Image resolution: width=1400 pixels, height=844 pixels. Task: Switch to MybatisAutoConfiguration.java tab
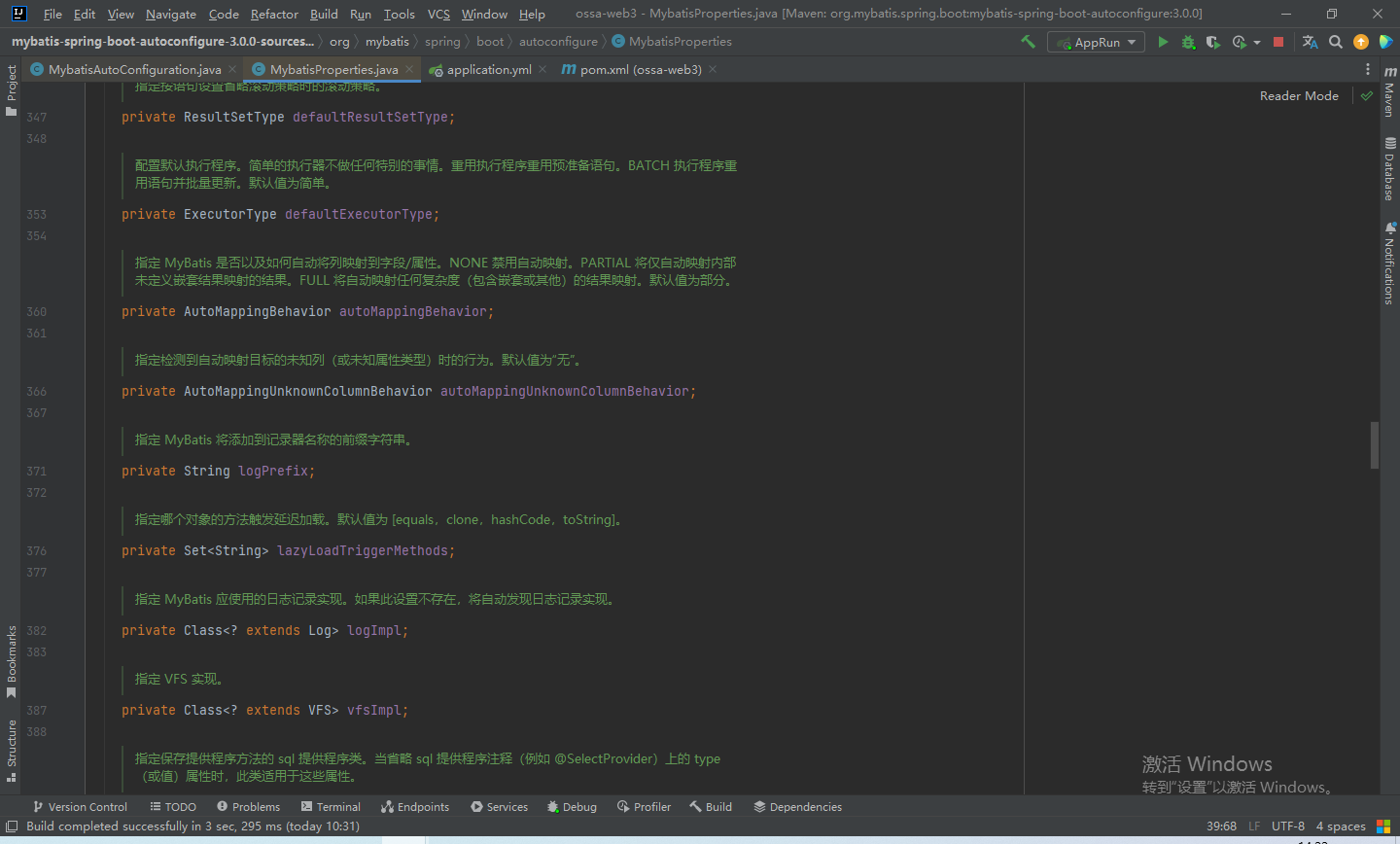(134, 69)
